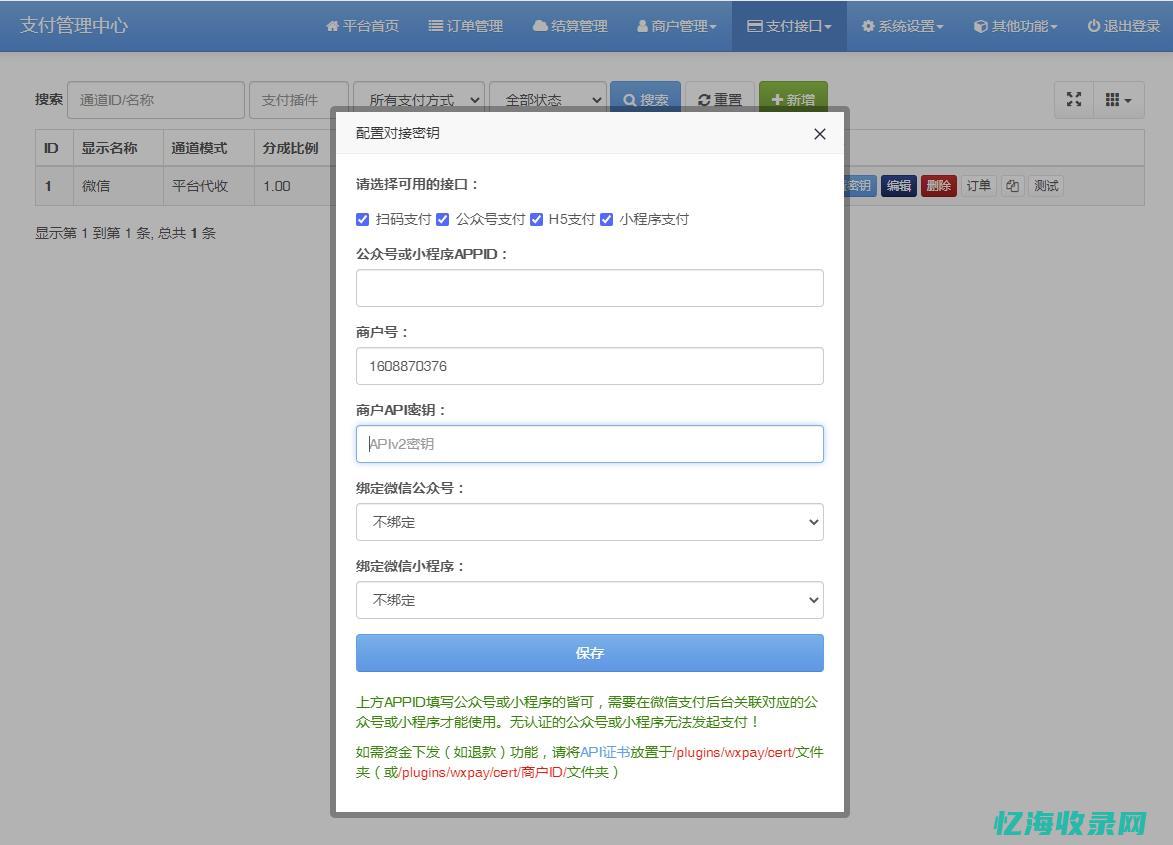Click the 订单 button in row 1
This screenshot has width=1173, height=845.
pos(978,185)
